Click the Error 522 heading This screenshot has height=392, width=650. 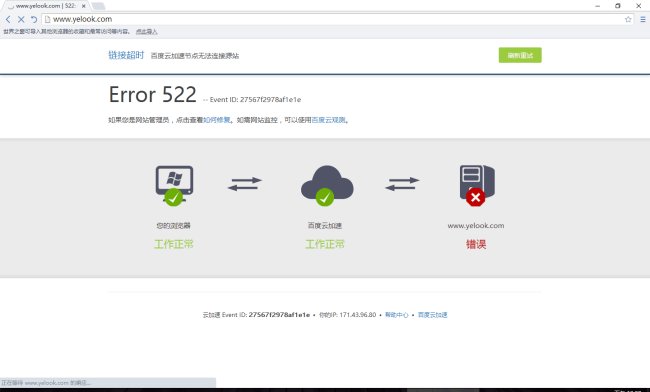coord(153,94)
